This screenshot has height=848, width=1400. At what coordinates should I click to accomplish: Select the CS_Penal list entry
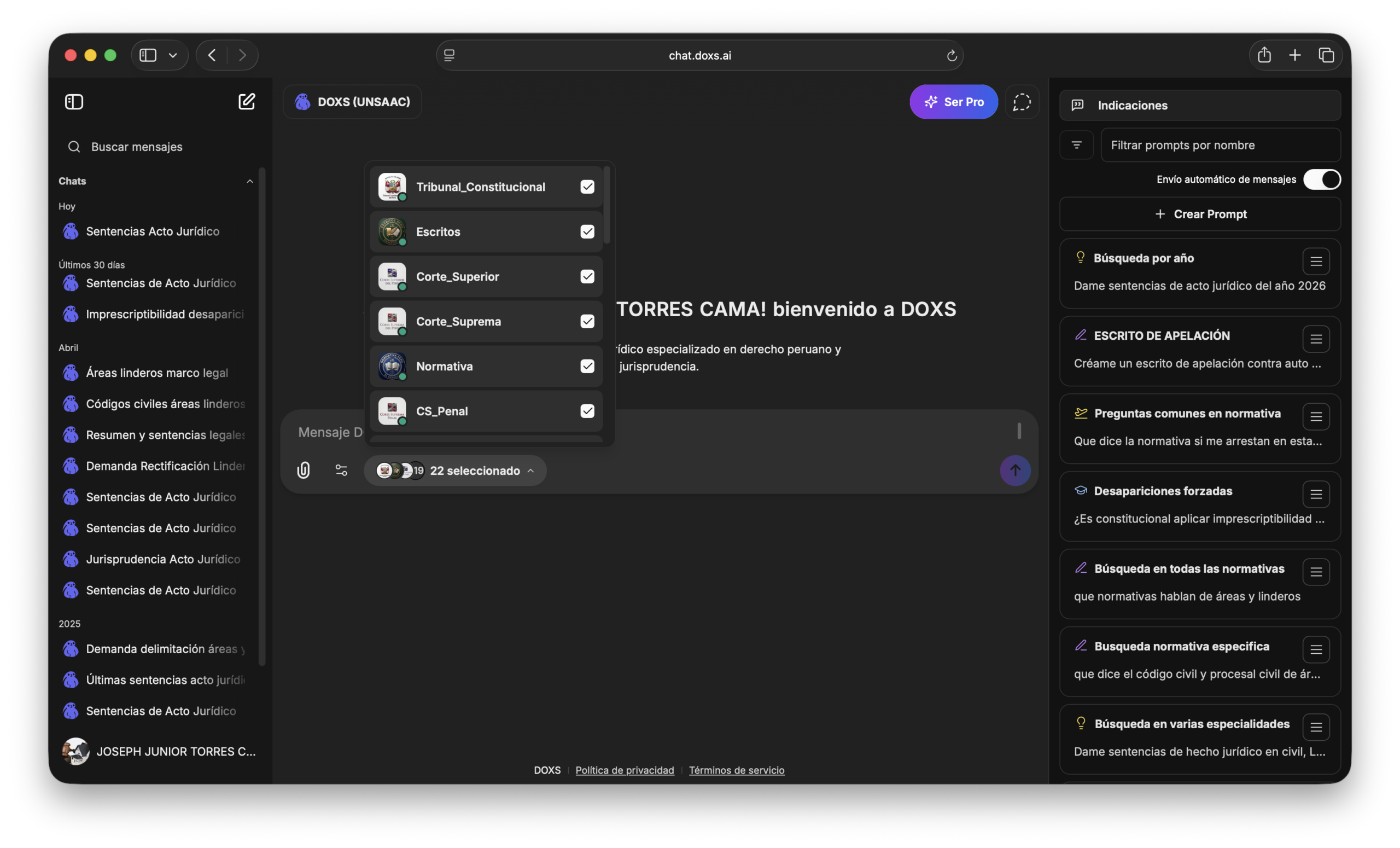486,411
